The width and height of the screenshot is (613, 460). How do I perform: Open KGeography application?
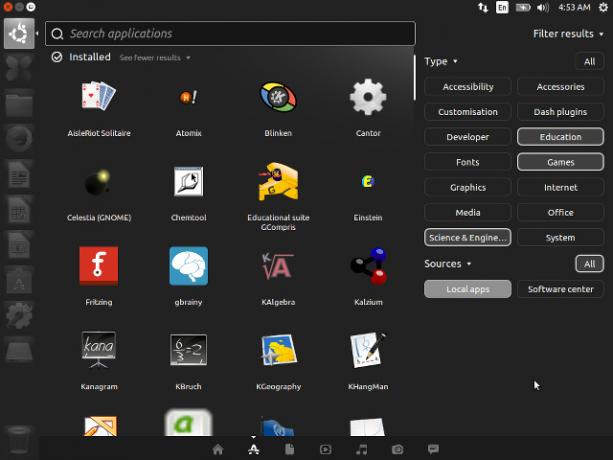(278, 350)
